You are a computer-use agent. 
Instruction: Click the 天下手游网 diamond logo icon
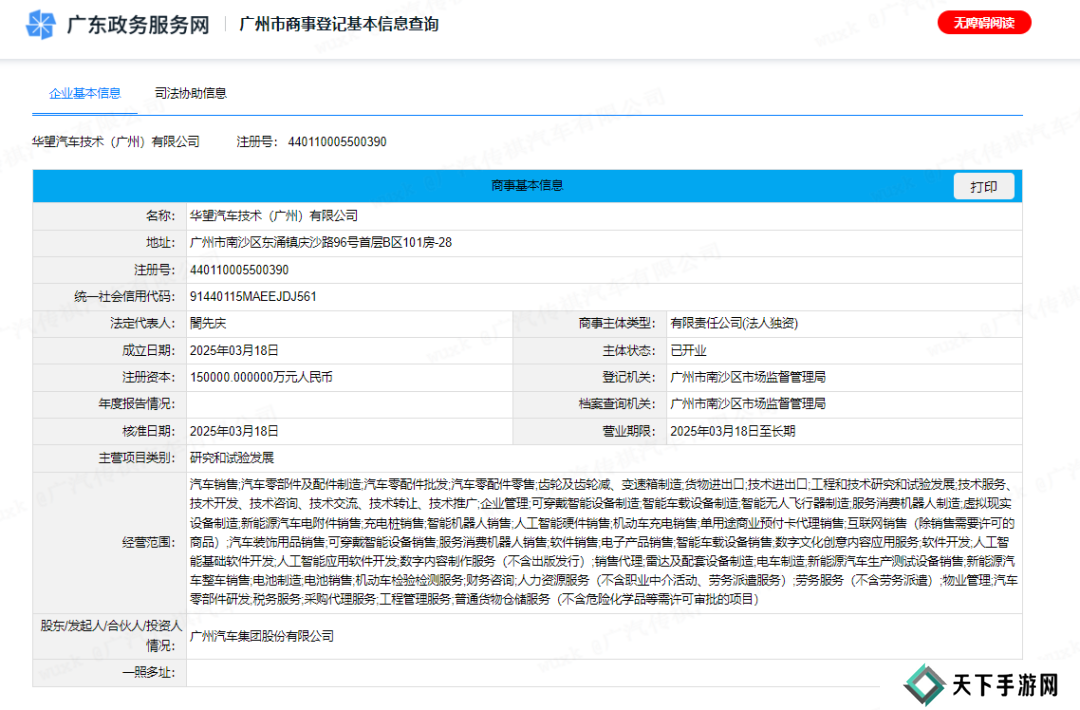(x=925, y=684)
